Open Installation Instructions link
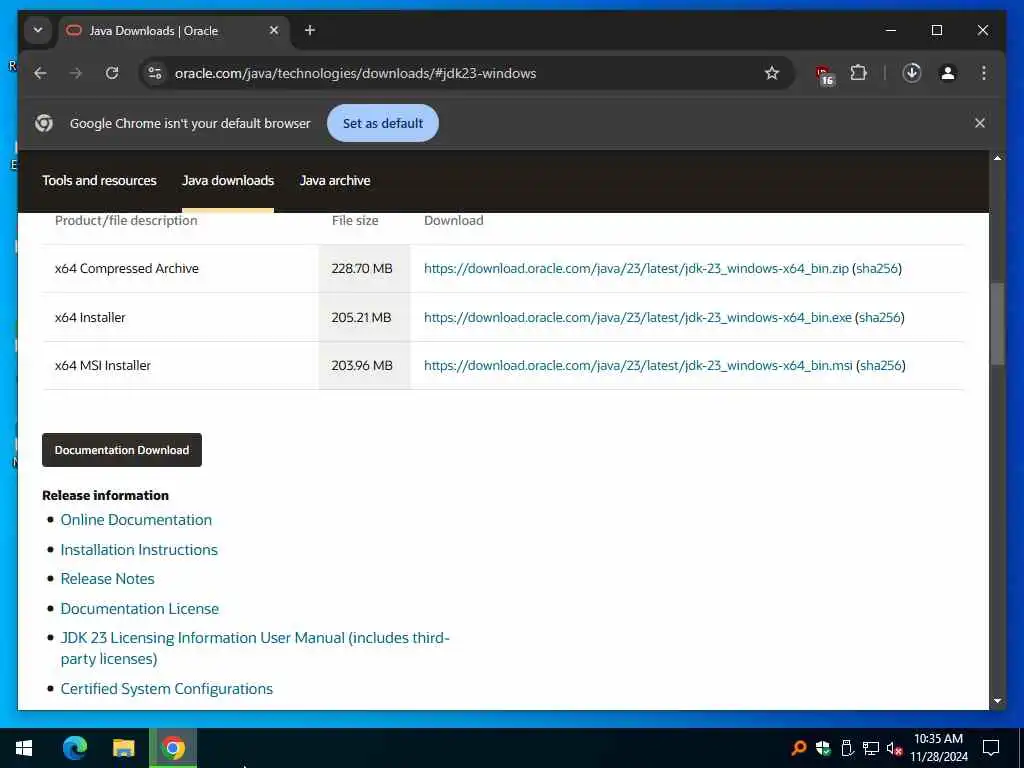Viewport: 1024px width, 768px height. click(x=139, y=550)
